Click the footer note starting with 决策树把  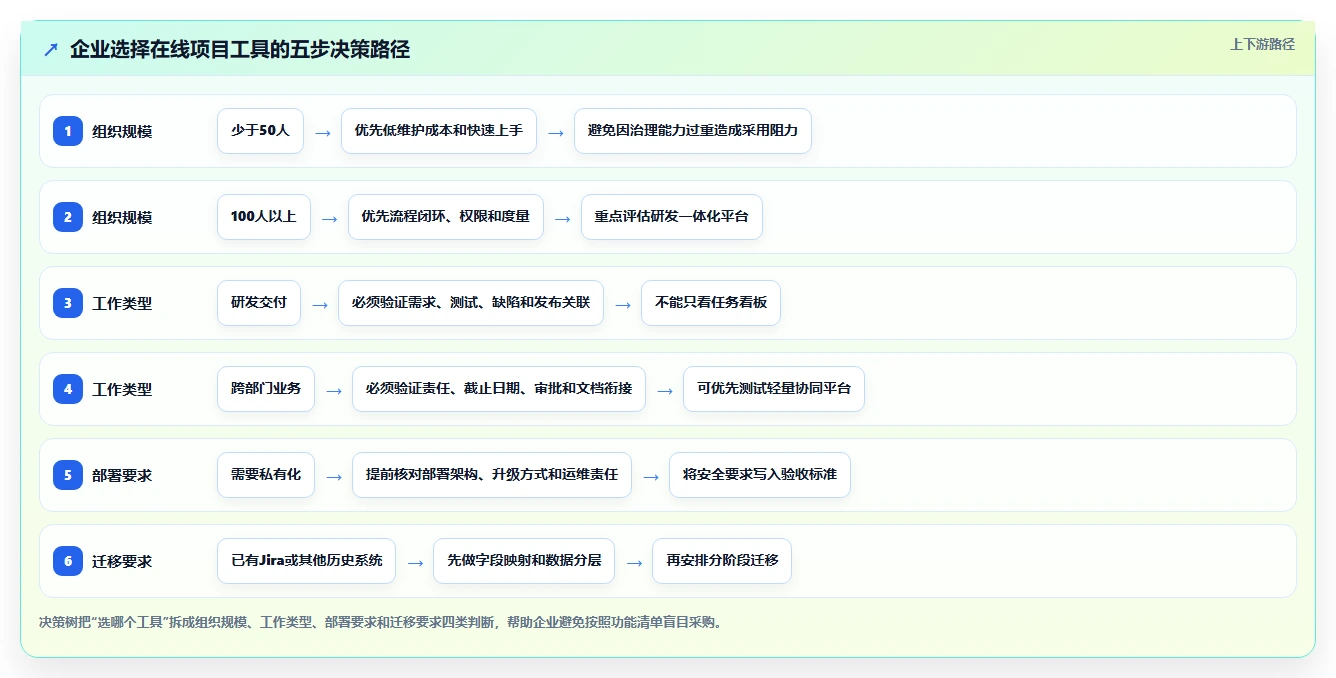380,622
